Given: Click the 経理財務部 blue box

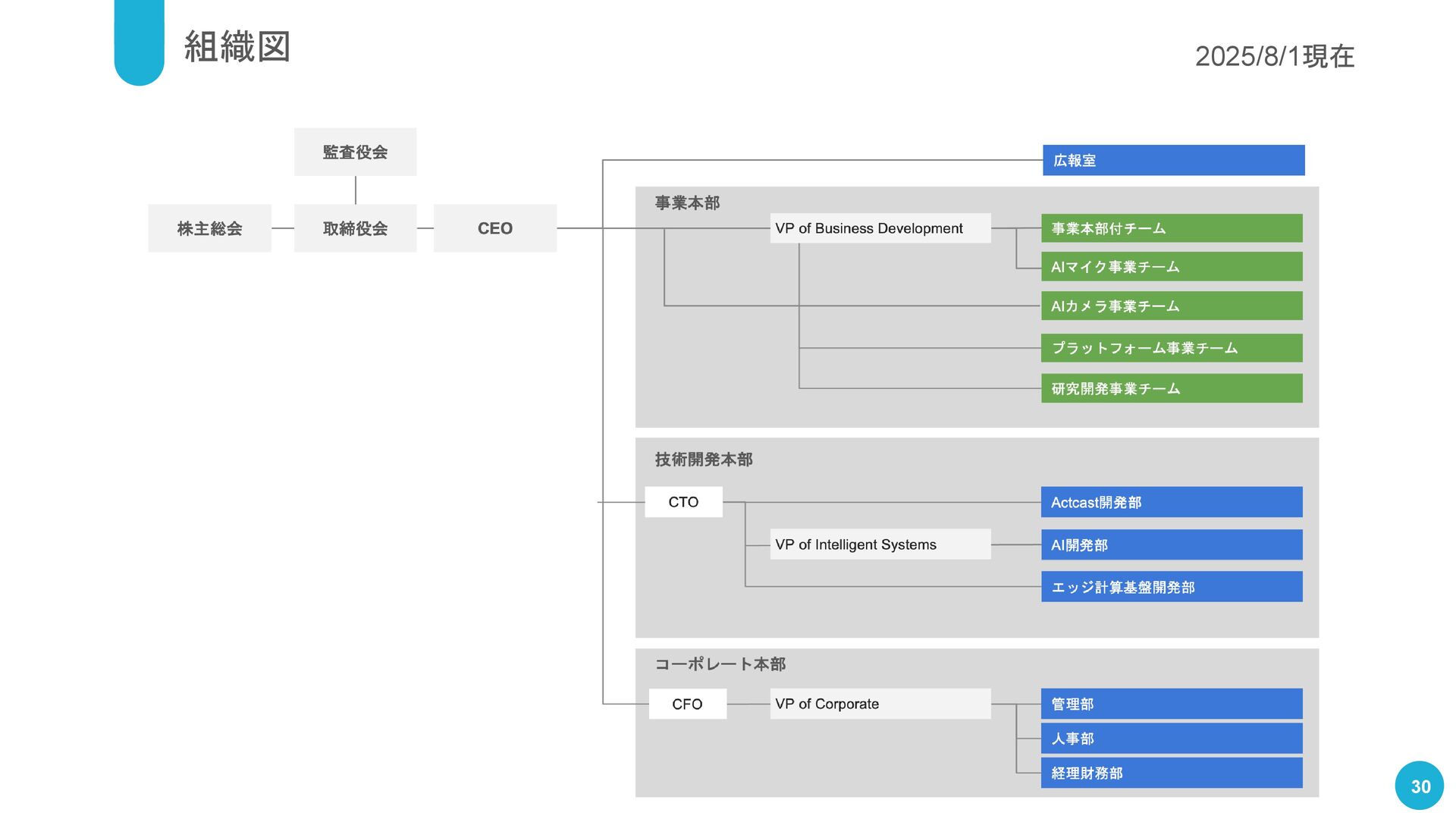Looking at the screenshot, I should tap(1172, 773).
